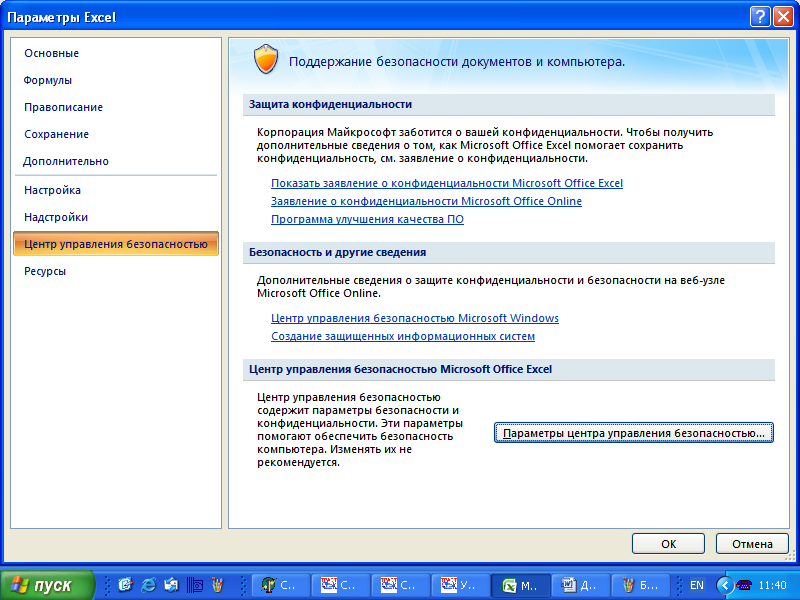Screen dimensions: 800x600
Task: Close the Параметры Excel dialog
Action: [783, 17]
